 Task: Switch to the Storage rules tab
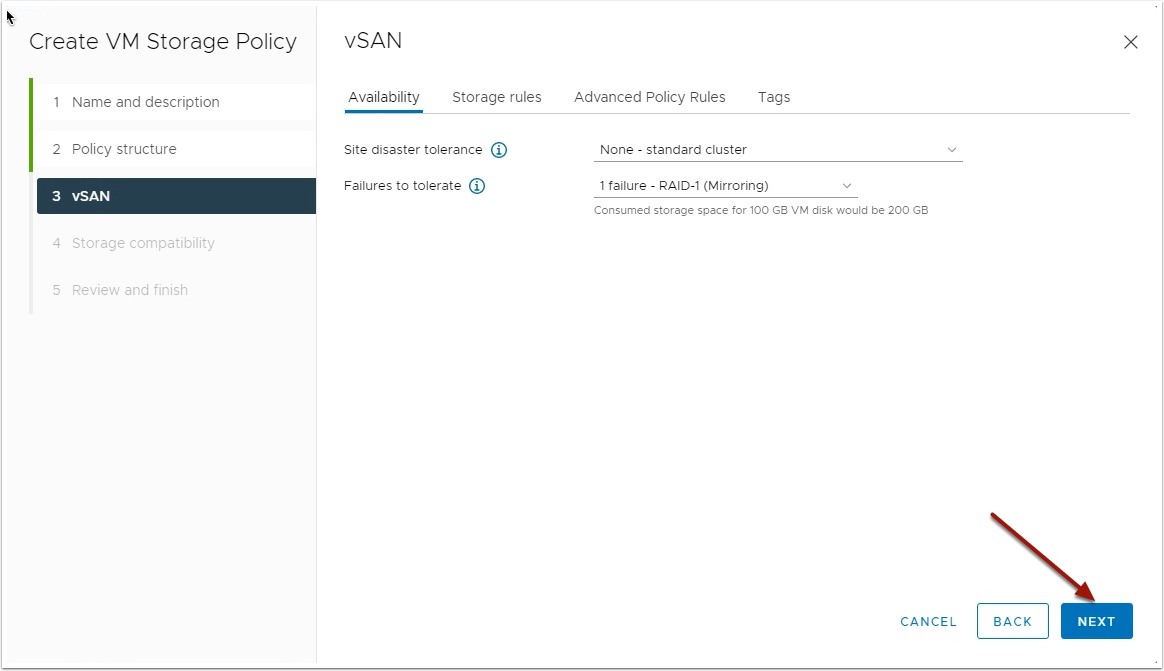click(x=497, y=97)
